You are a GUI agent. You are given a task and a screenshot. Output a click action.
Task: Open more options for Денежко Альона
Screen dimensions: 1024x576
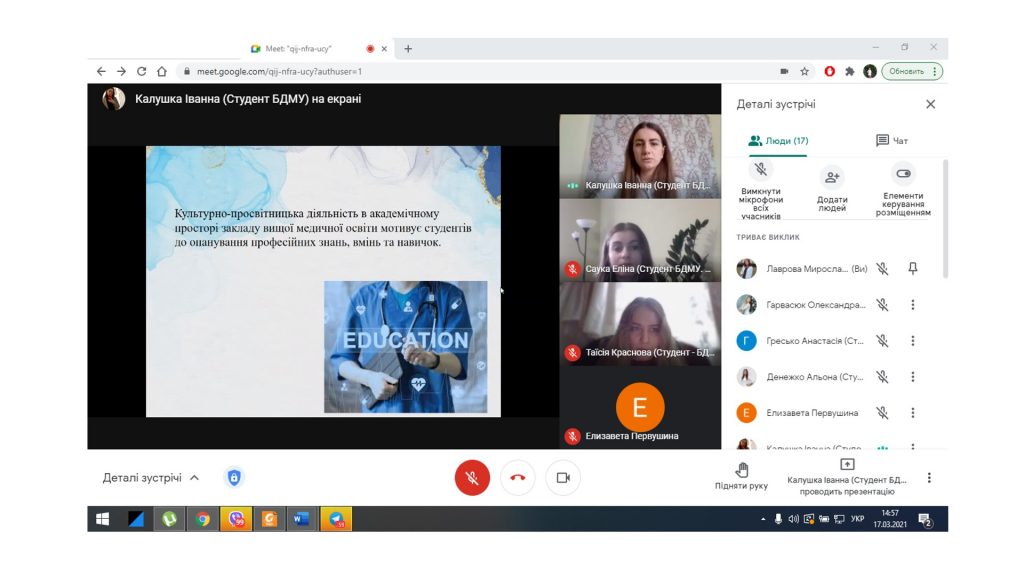tap(913, 377)
